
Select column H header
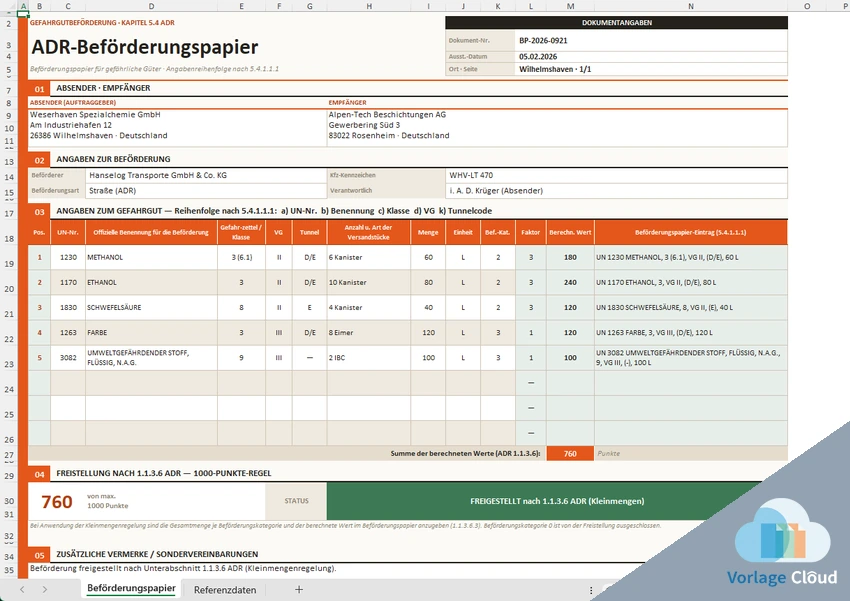click(x=369, y=6)
